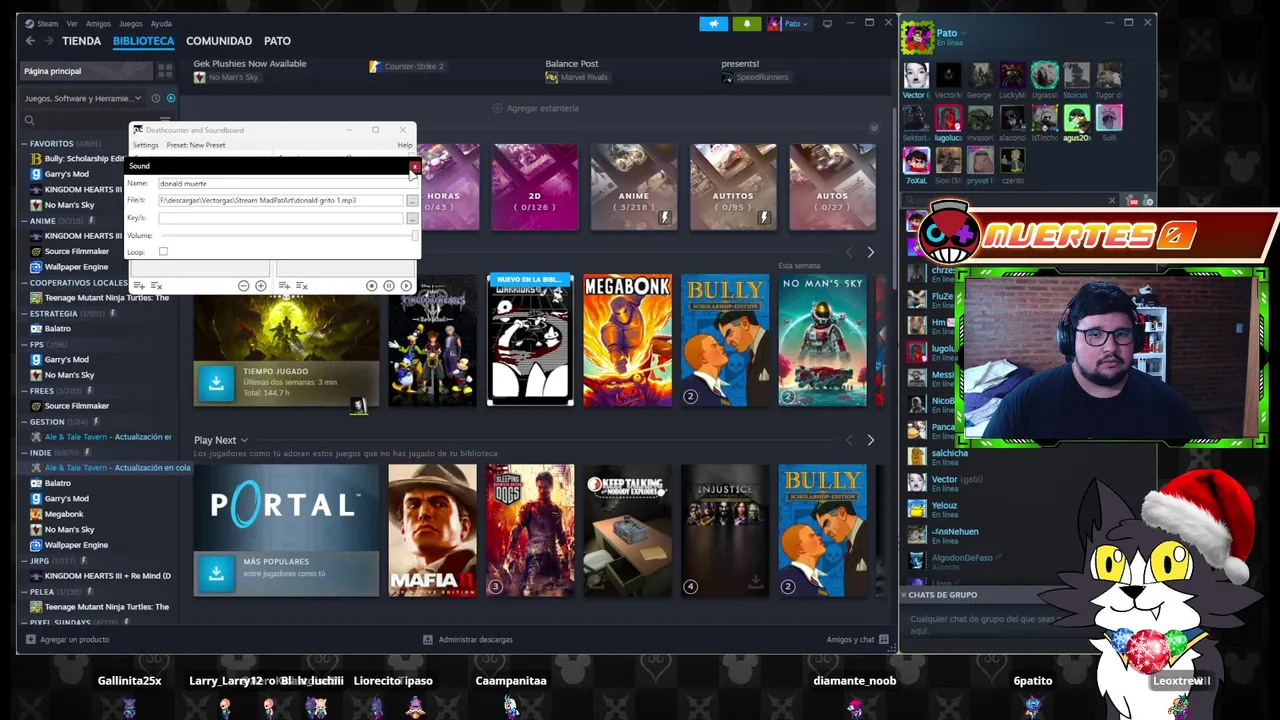Open Vector's avatar in friends panel
The width and height of the screenshot is (1280, 720).
click(916, 76)
